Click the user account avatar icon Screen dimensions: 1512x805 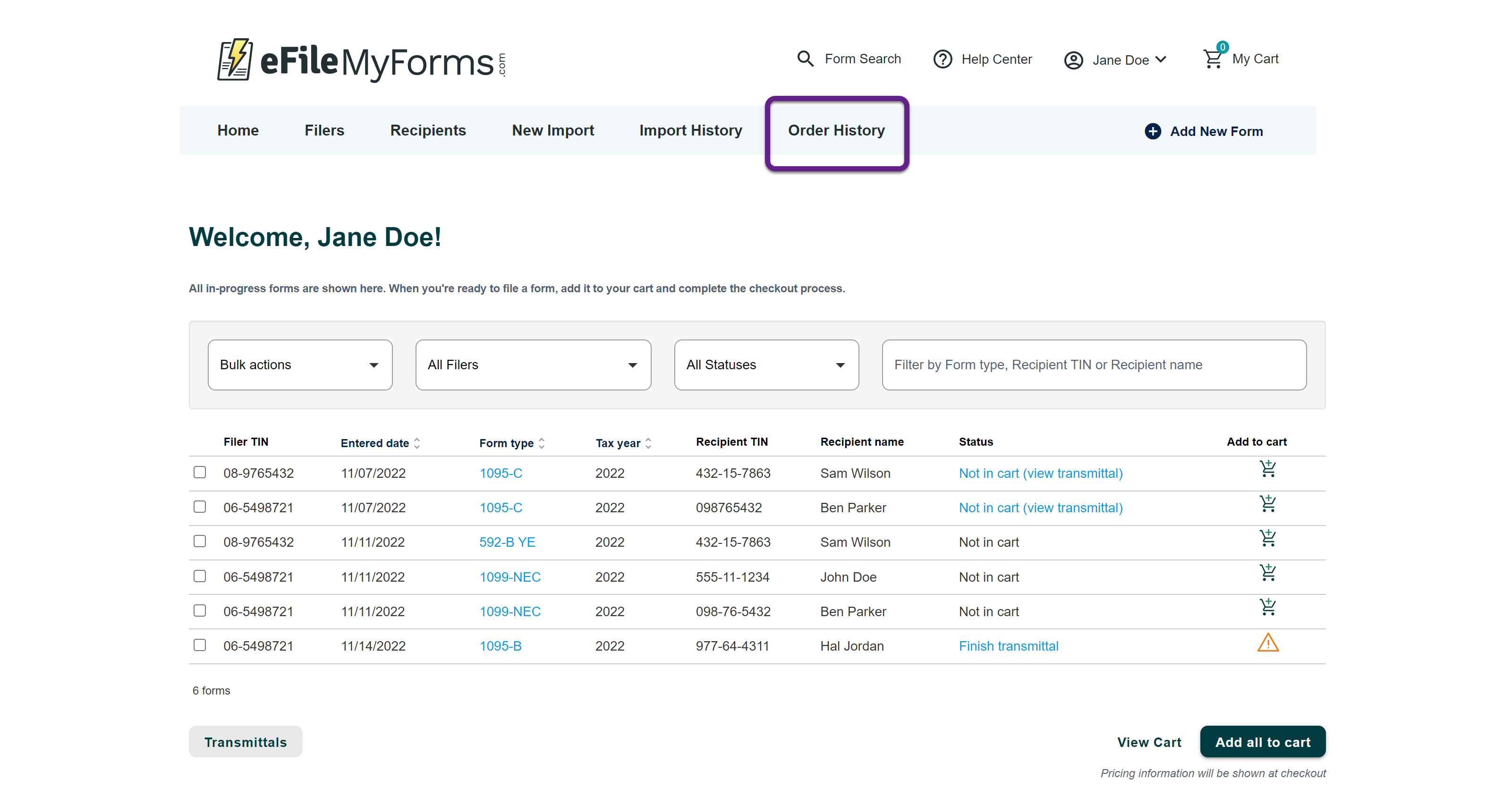click(1073, 59)
